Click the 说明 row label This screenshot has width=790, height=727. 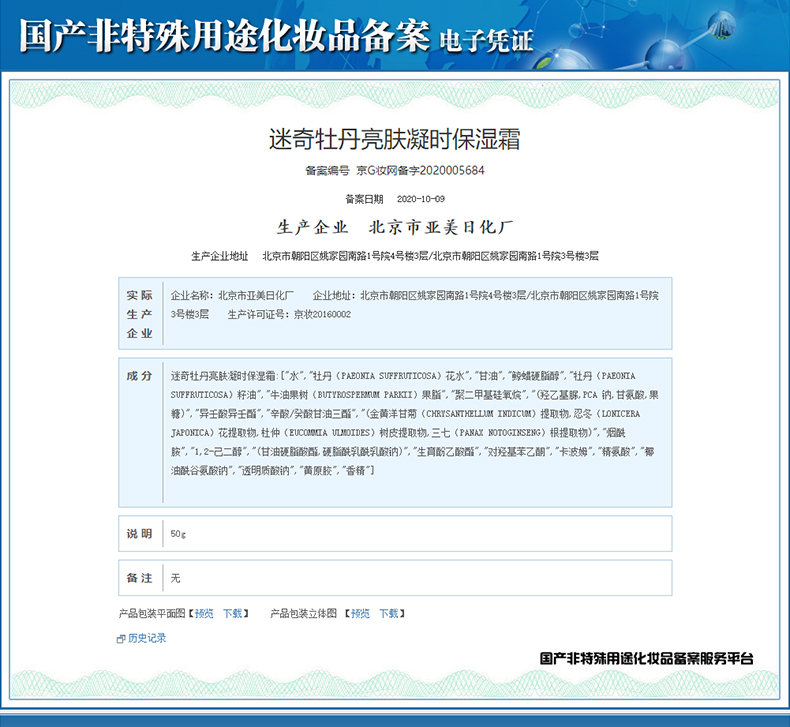[x=140, y=534]
